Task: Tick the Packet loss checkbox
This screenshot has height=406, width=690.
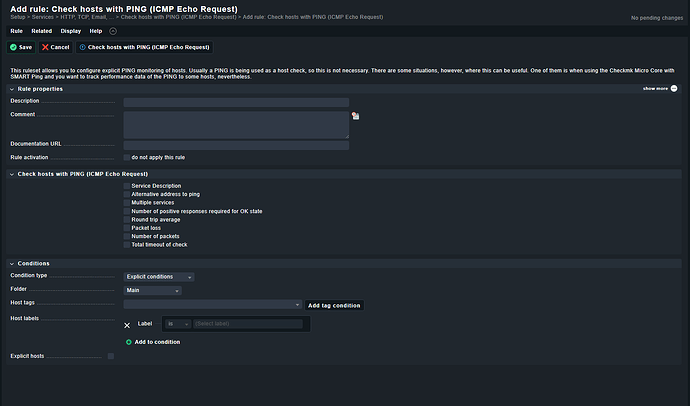Action: [x=127, y=228]
